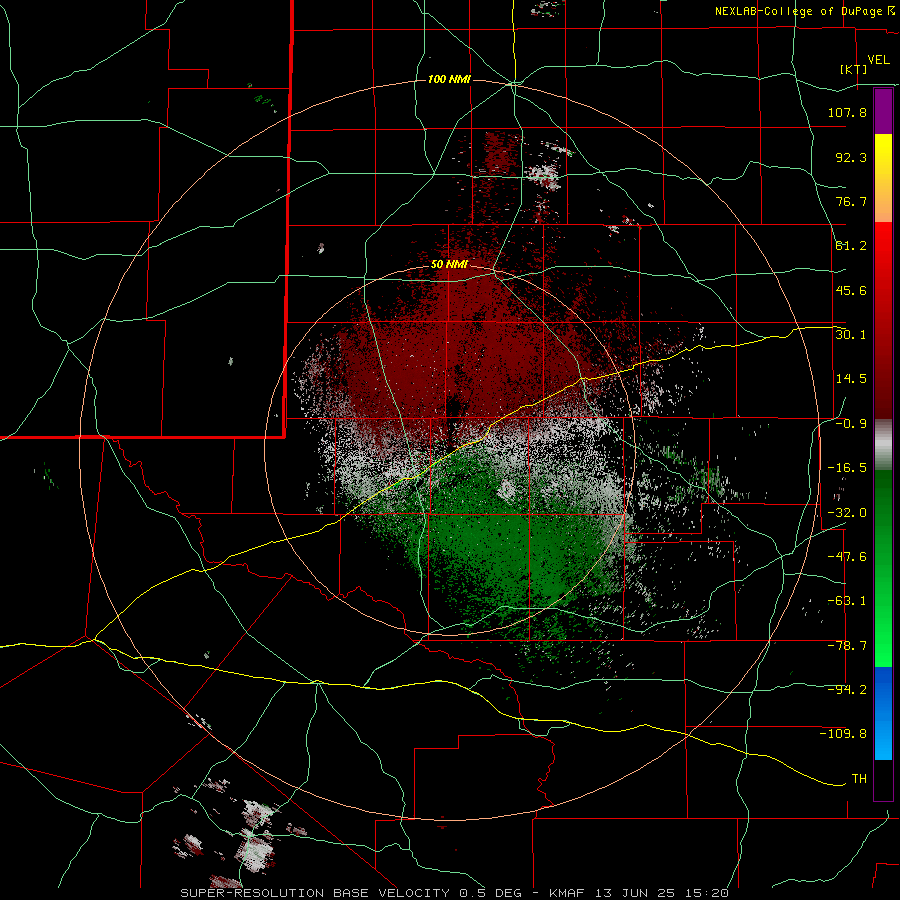Click the 61.2 velocity scale value
The height and width of the screenshot is (900, 900).
tap(851, 246)
